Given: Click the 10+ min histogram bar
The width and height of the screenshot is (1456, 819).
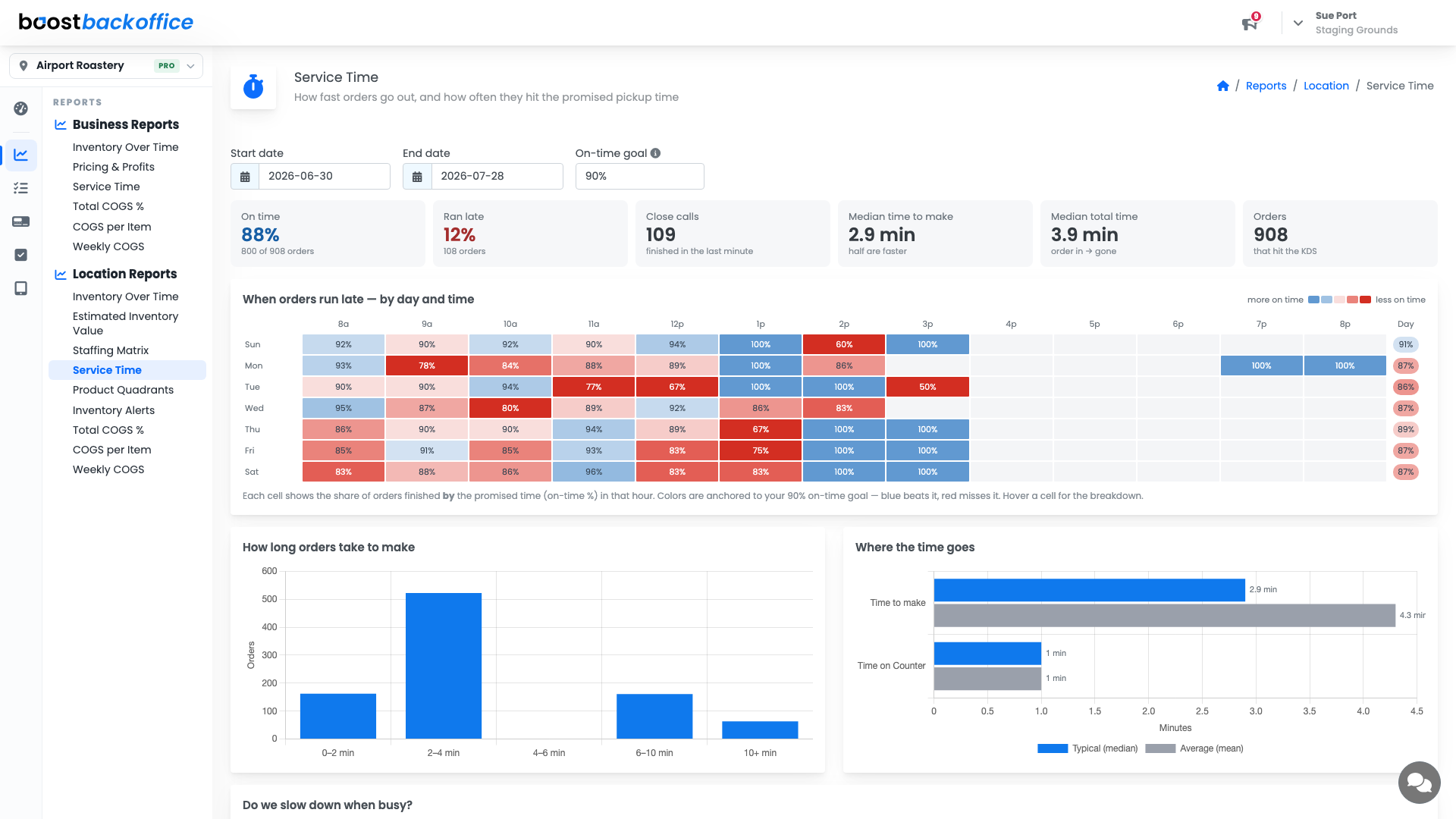Looking at the screenshot, I should pos(760,730).
